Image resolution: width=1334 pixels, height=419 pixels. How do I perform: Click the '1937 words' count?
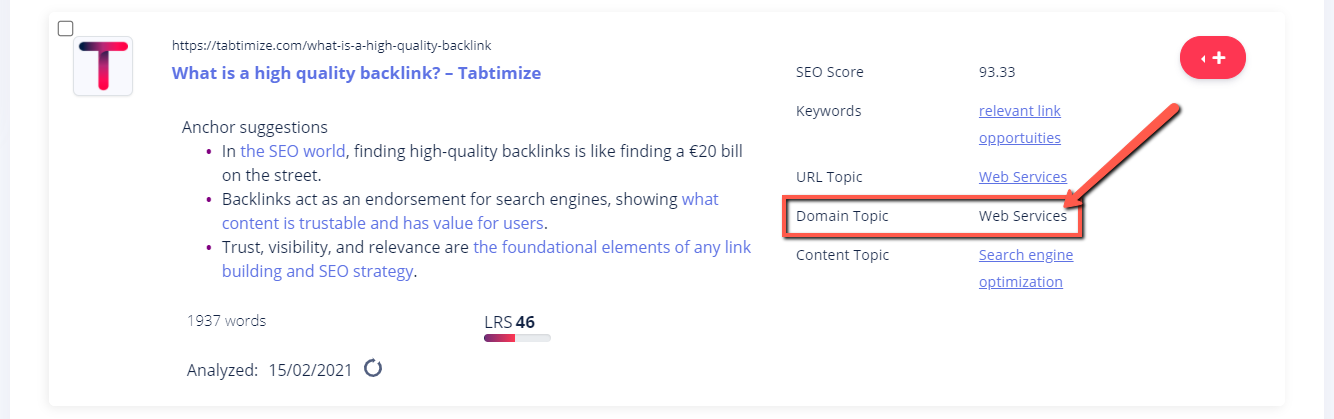pos(226,321)
